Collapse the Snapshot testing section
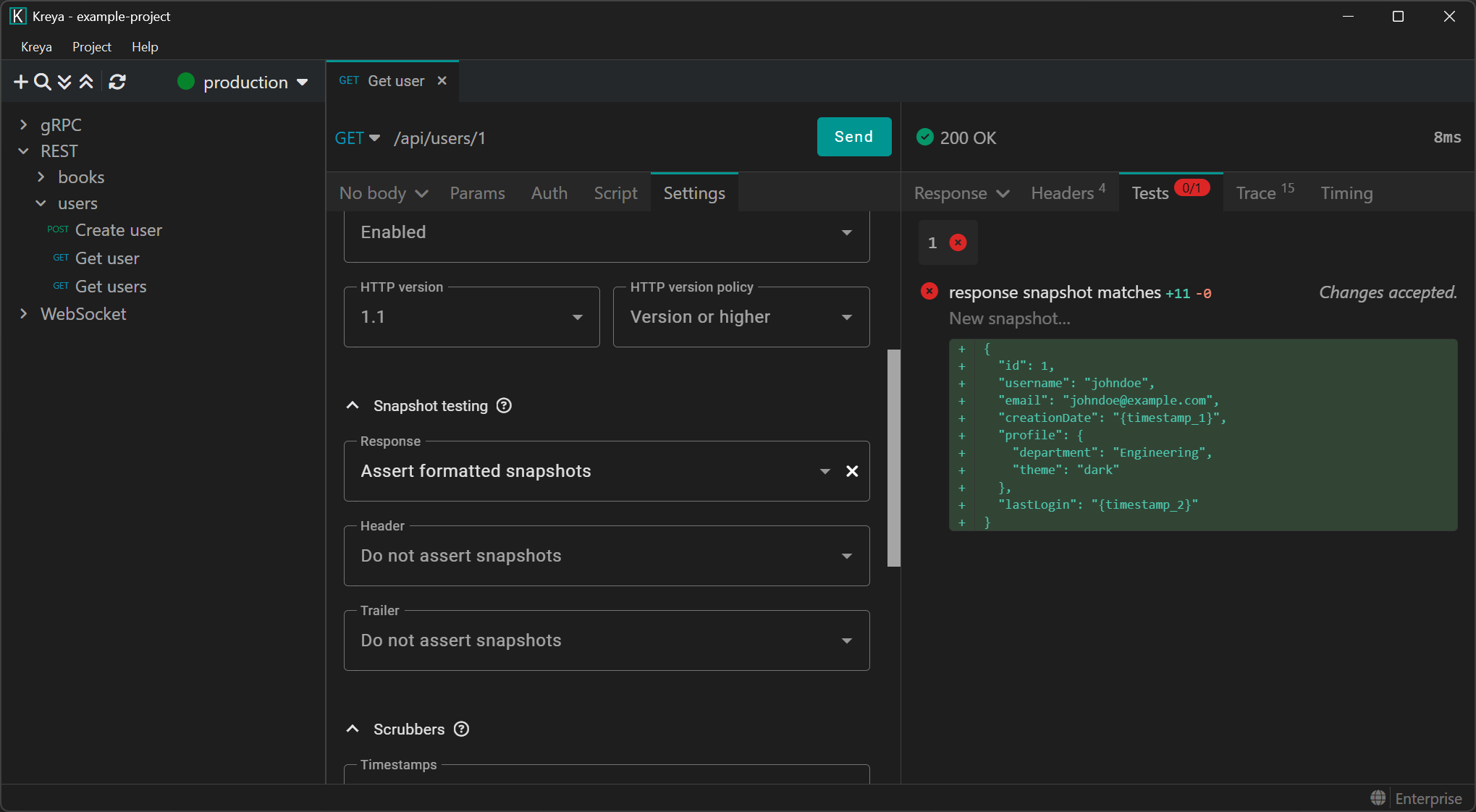 [353, 406]
